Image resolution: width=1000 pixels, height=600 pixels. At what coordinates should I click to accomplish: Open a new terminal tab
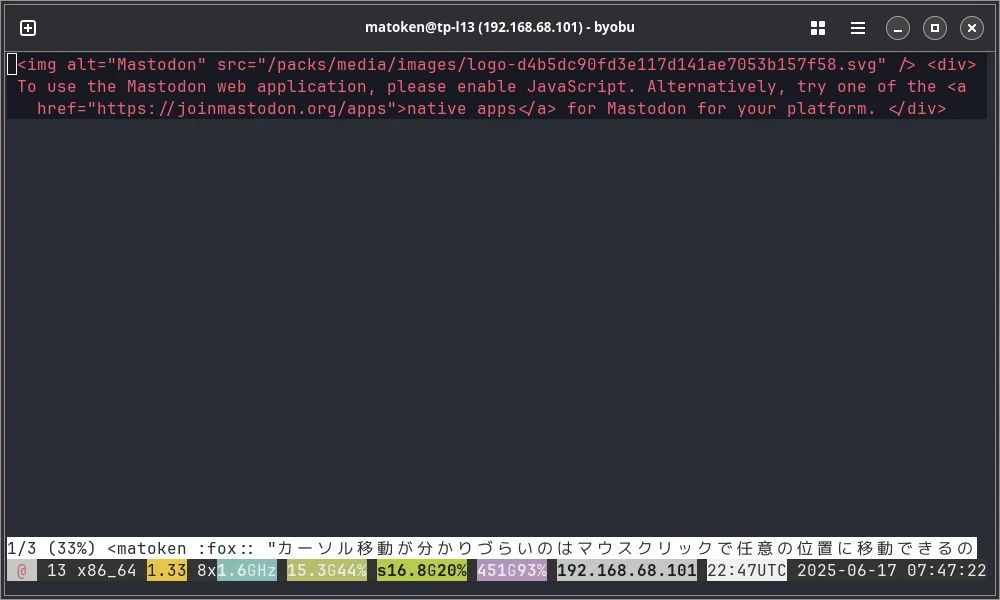[x=28, y=28]
